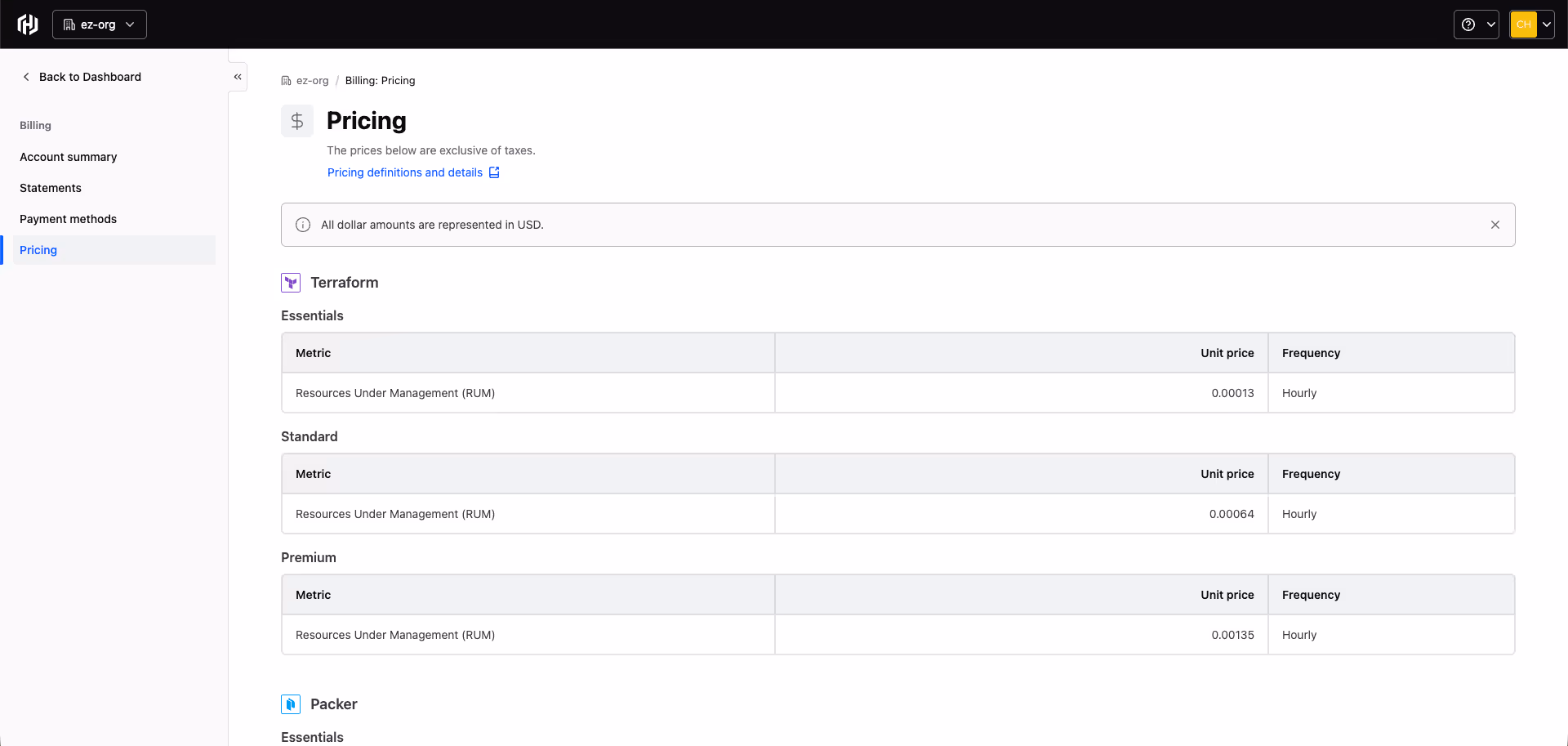Open the help menu dropdown
Viewport: 1568px width, 746px height.
point(1477,24)
